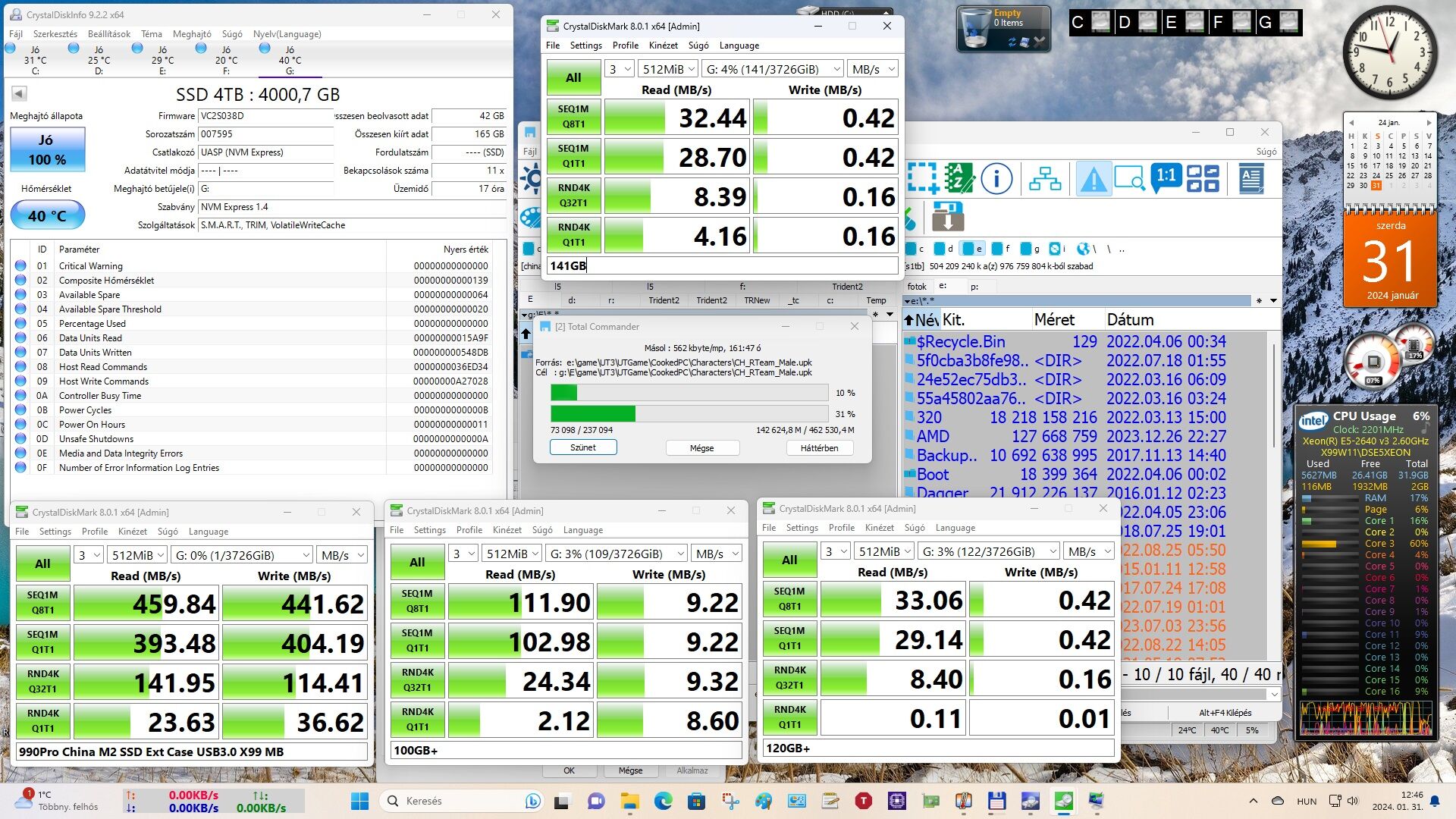
Task: Open Microsoft Edge from the taskbar
Action: [664, 801]
